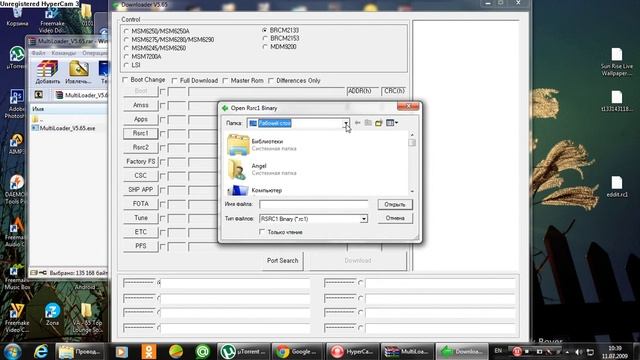Open Internet Explorer from taskbar

tap(41, 351)
